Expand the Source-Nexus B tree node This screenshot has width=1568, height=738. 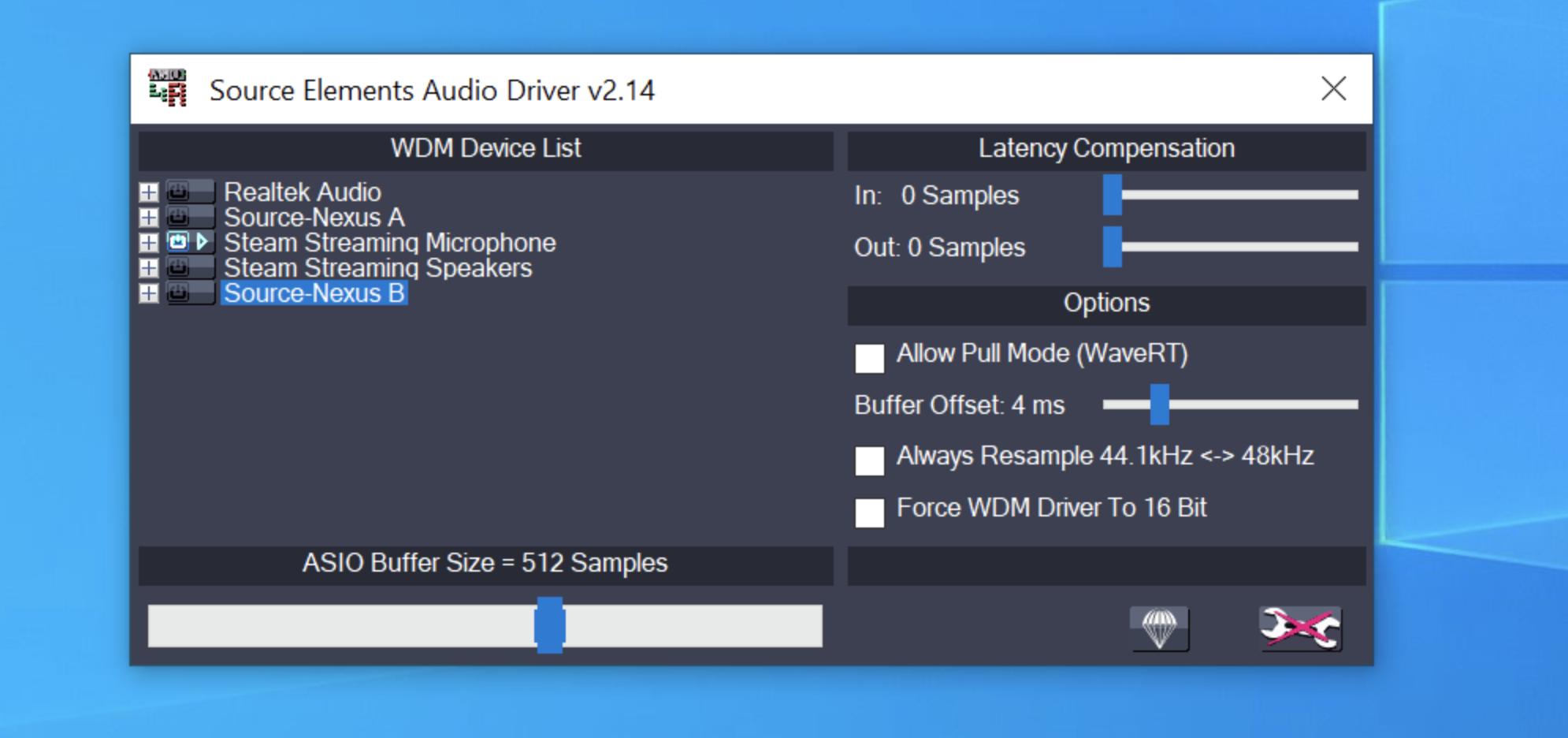tap(148, 293)
